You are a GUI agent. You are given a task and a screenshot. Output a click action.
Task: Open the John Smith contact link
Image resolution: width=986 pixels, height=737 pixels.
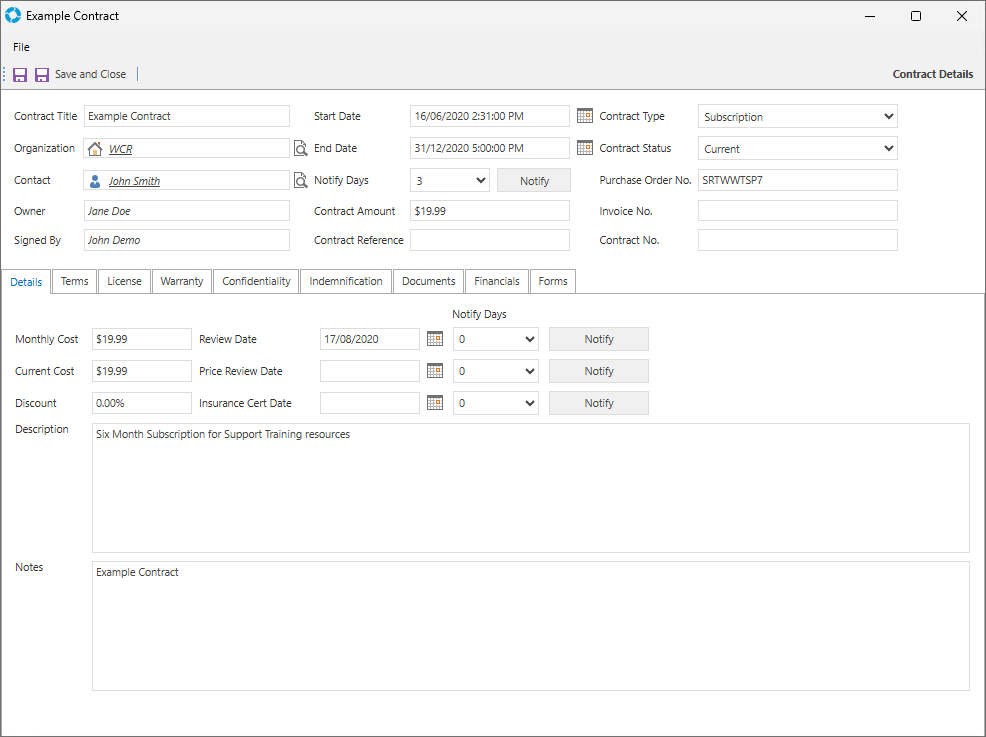134,181
